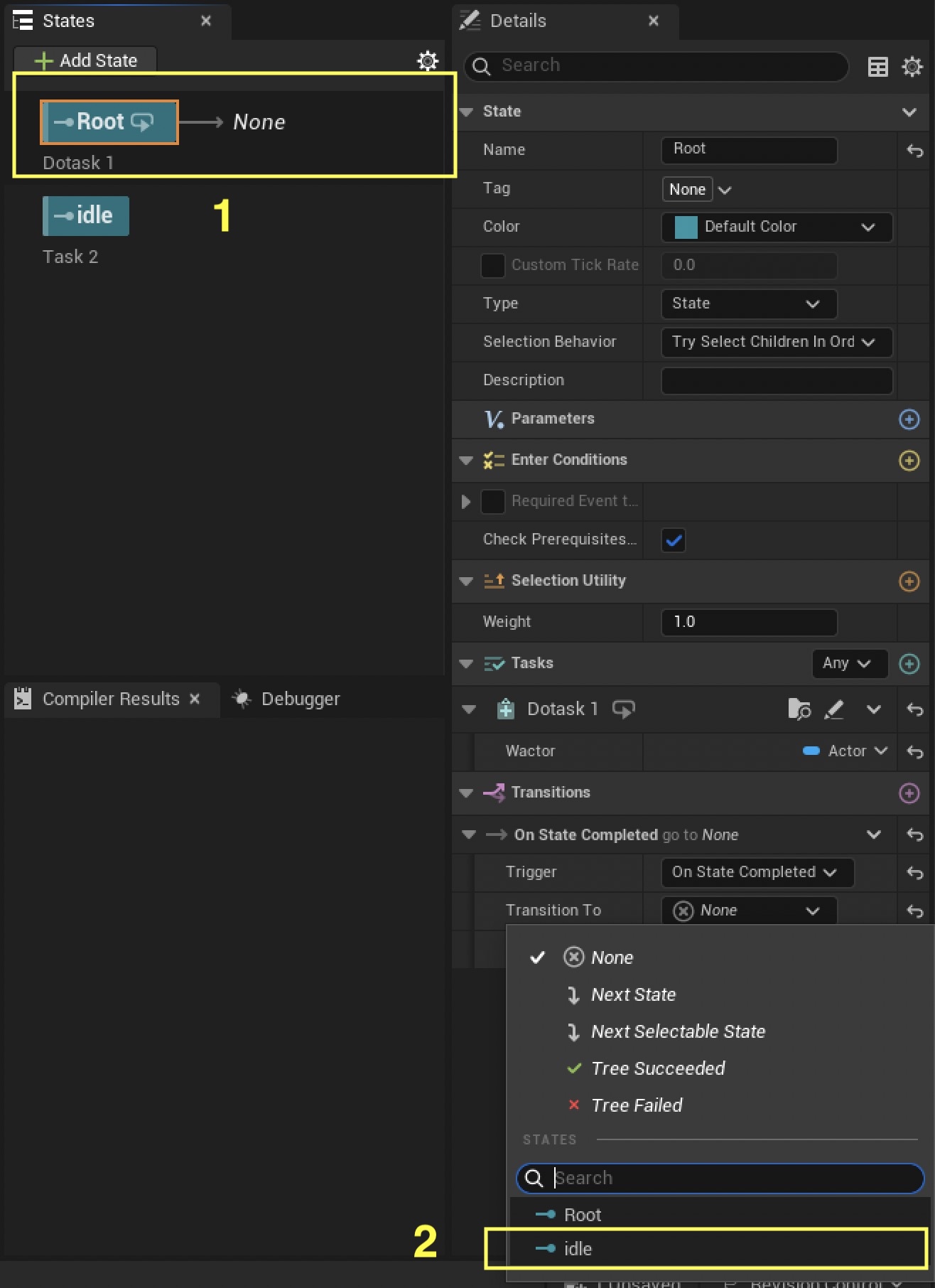Click the add Parameters plus icon

(909, 419)
